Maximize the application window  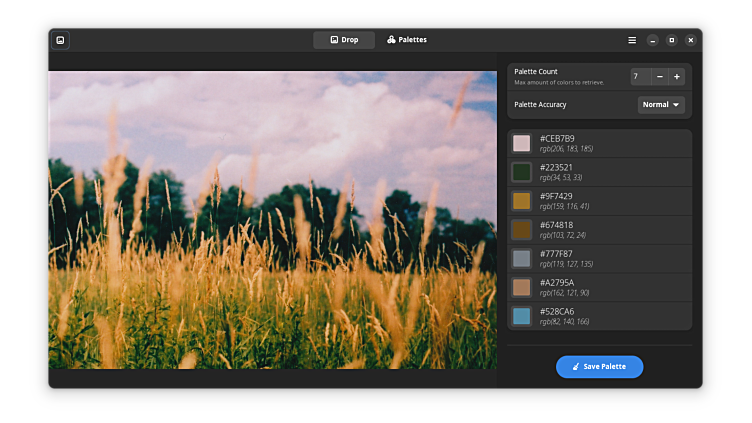point(671,40)
